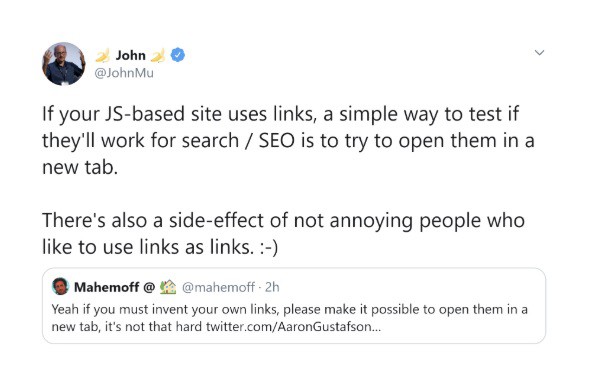Open the Mahemoff display name in the quoted tweet
Screen dimensions: 603x383
click(107, 287)
